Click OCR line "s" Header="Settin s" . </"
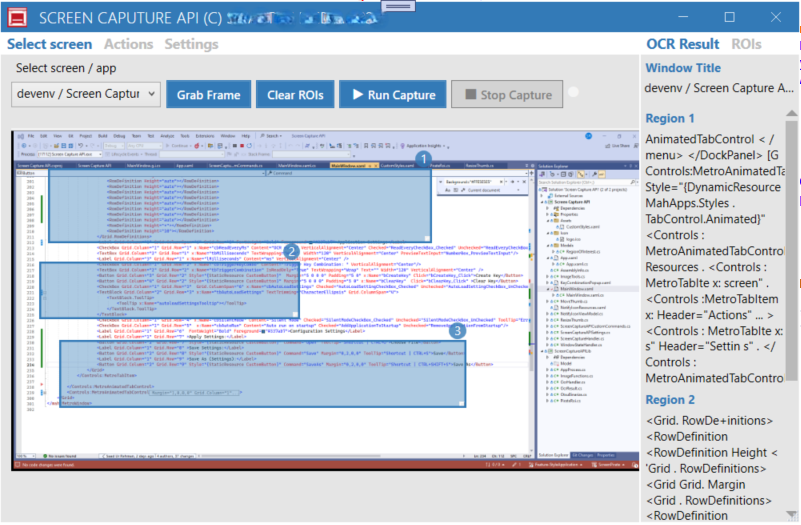 [x=710, y=347]
